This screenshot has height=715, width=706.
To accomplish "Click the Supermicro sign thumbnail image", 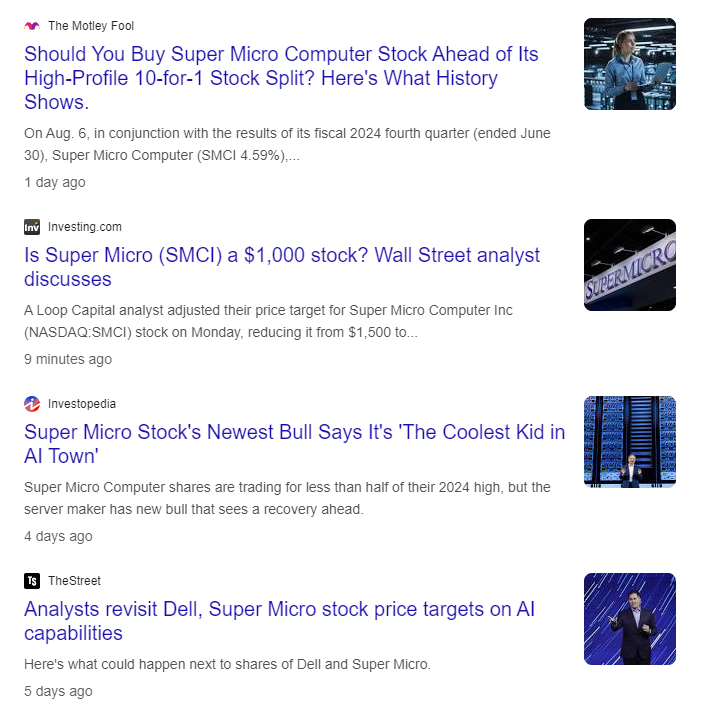I will (630, 265).
